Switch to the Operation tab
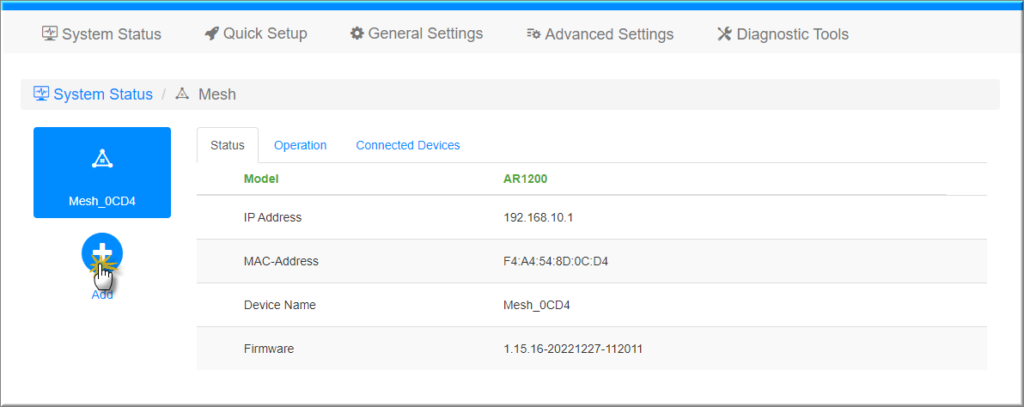The image size is (1024, 407). (300, 145)
